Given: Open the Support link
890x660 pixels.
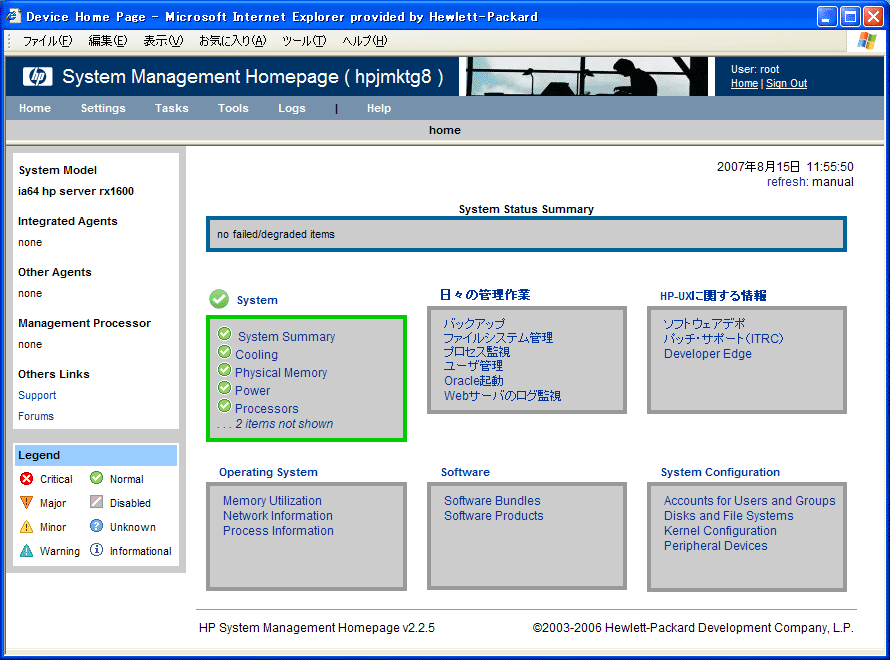Looking at the screenshot, I should point(37,395).
